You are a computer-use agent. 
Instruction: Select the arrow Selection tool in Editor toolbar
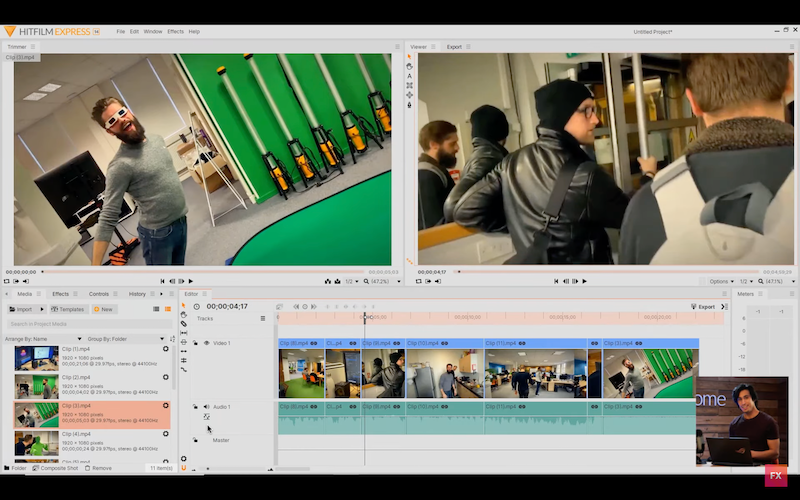pos(184,306)
